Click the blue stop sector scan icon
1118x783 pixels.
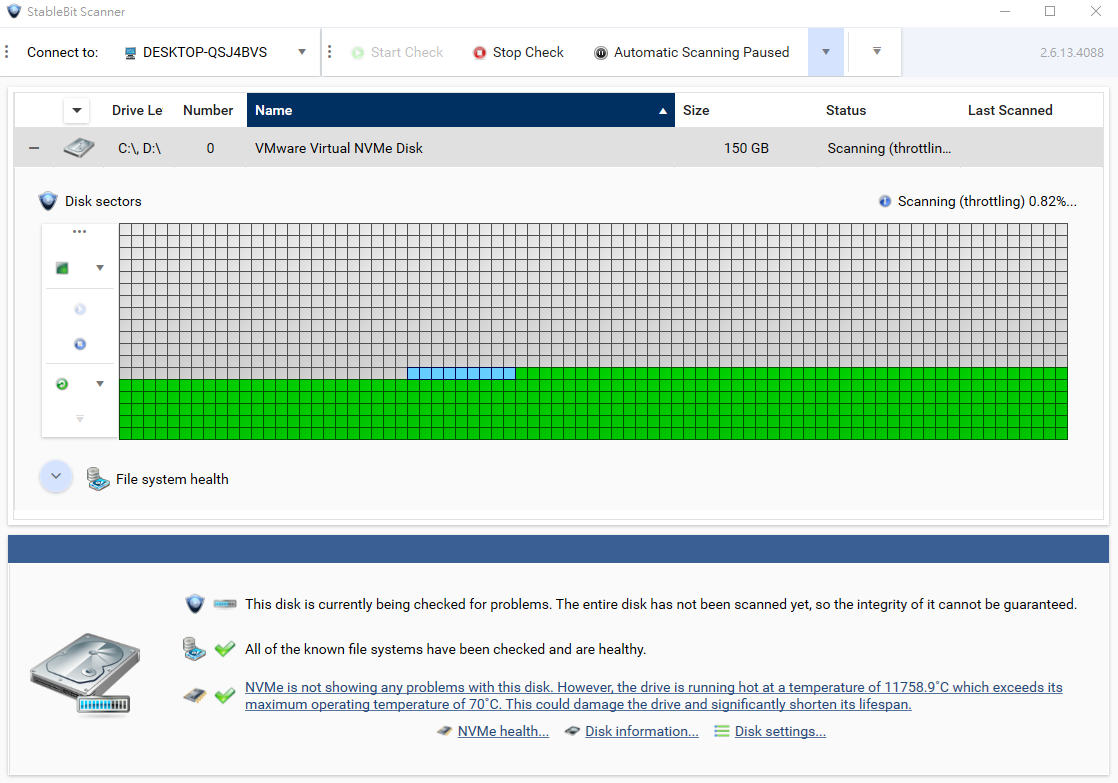(80, 344)
